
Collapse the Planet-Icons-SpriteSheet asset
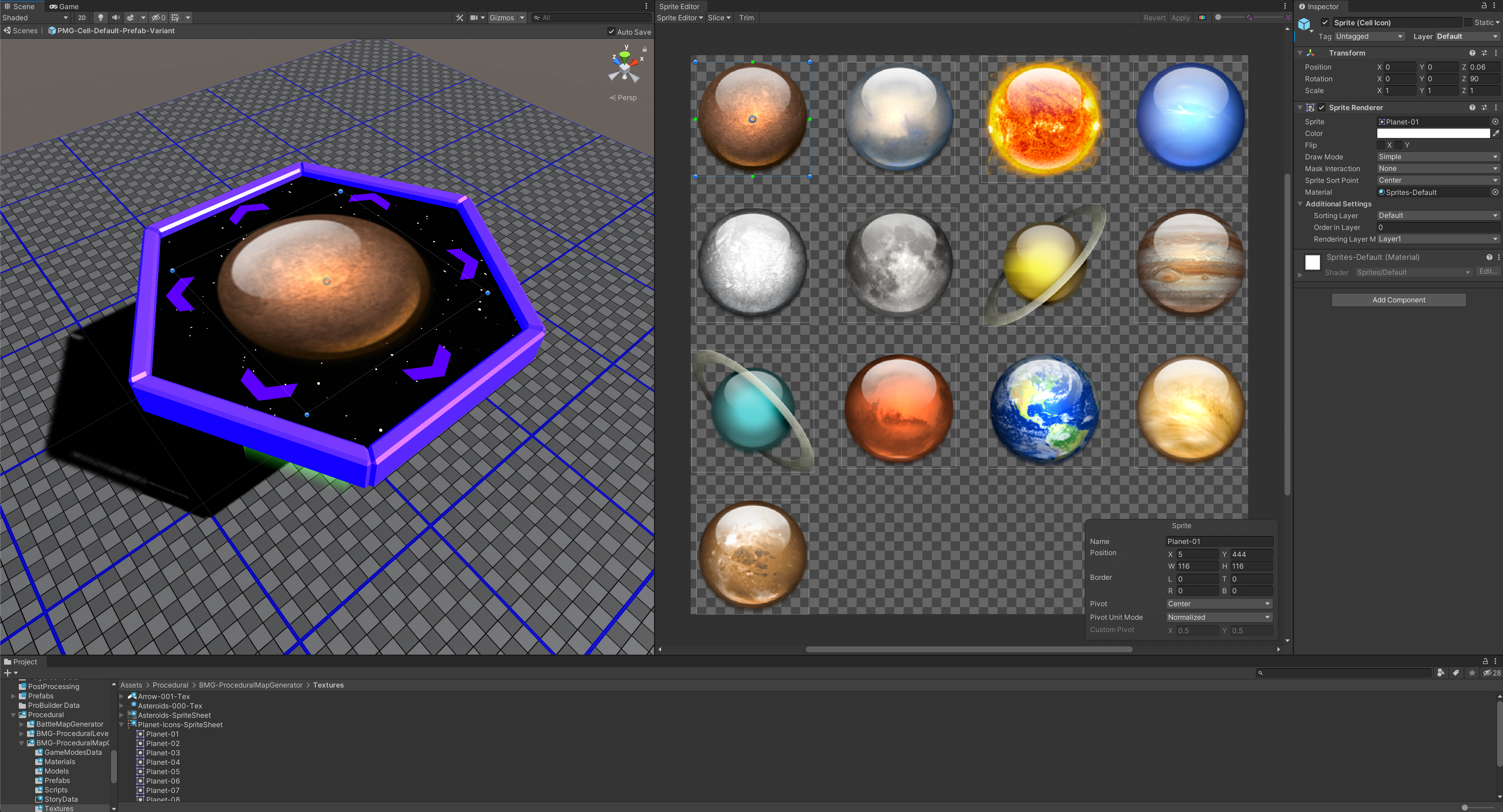pyautogui.click(x=122, y=725)
